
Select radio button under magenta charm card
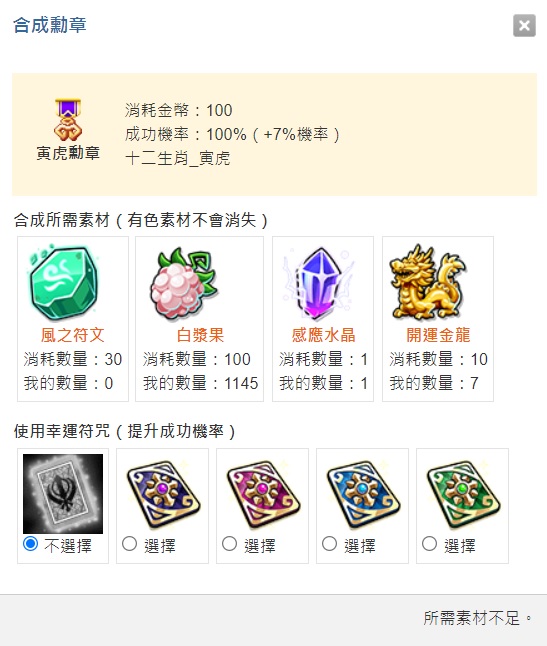click(x=229, y=544)
